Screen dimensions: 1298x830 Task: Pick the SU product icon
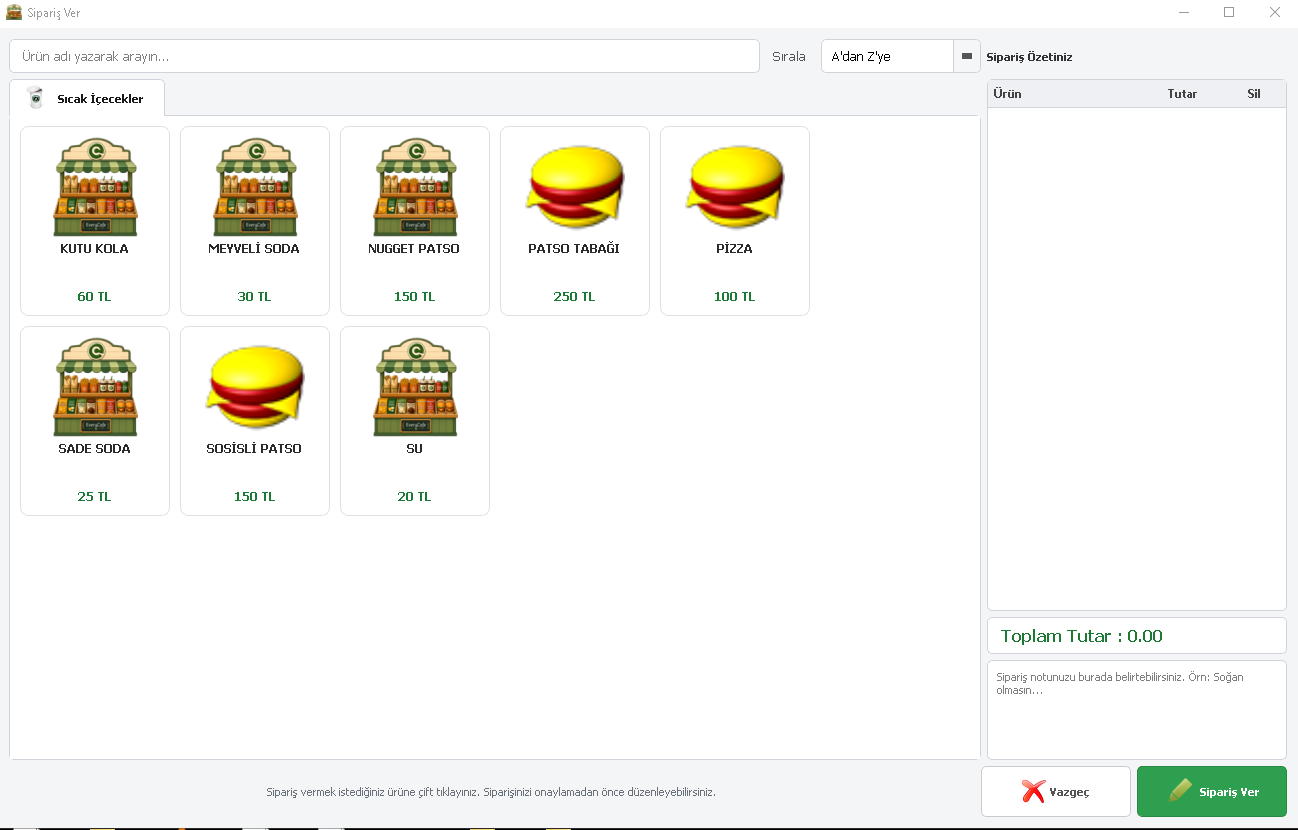(x=415, y=387)
